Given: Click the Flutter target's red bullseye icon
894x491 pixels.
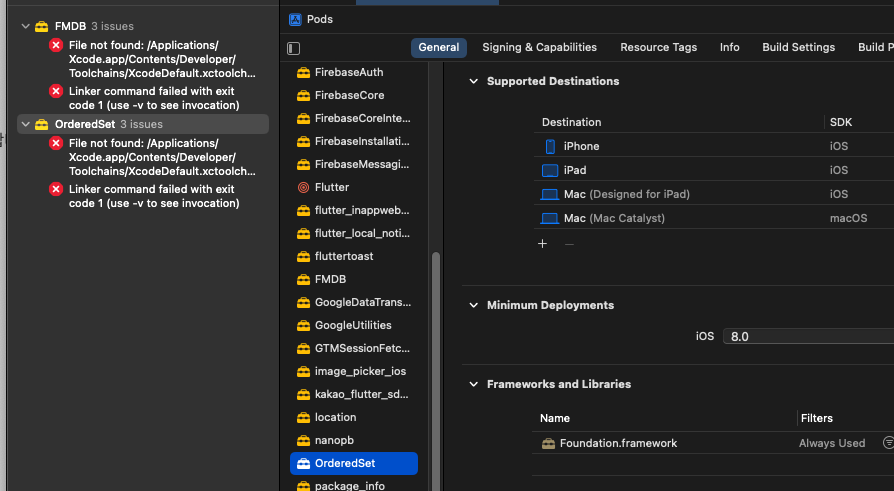Looking at the screenshot, I should click(303, 187).
